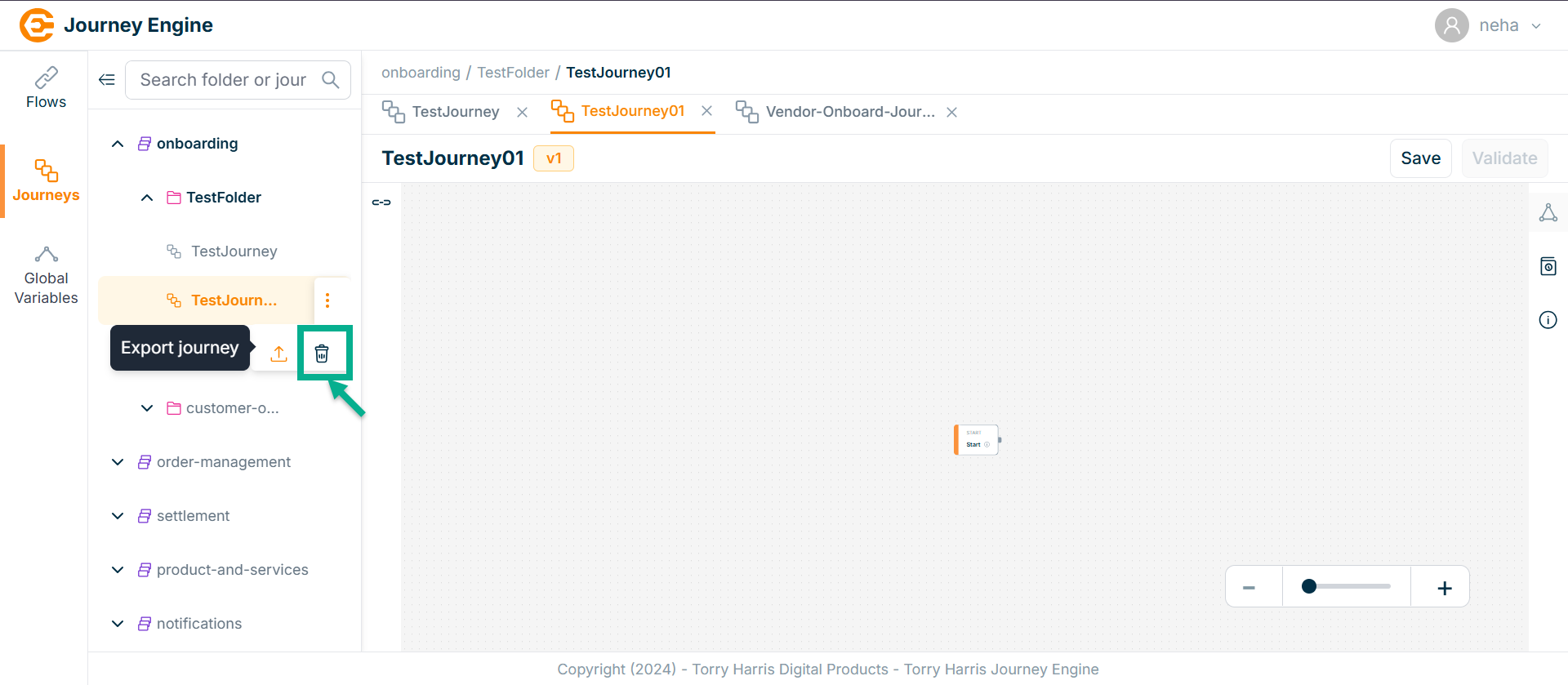This screenshot has width=1568, height=685.
Task: Open the node graph icon in the right panel
Action: (1548, 213)
